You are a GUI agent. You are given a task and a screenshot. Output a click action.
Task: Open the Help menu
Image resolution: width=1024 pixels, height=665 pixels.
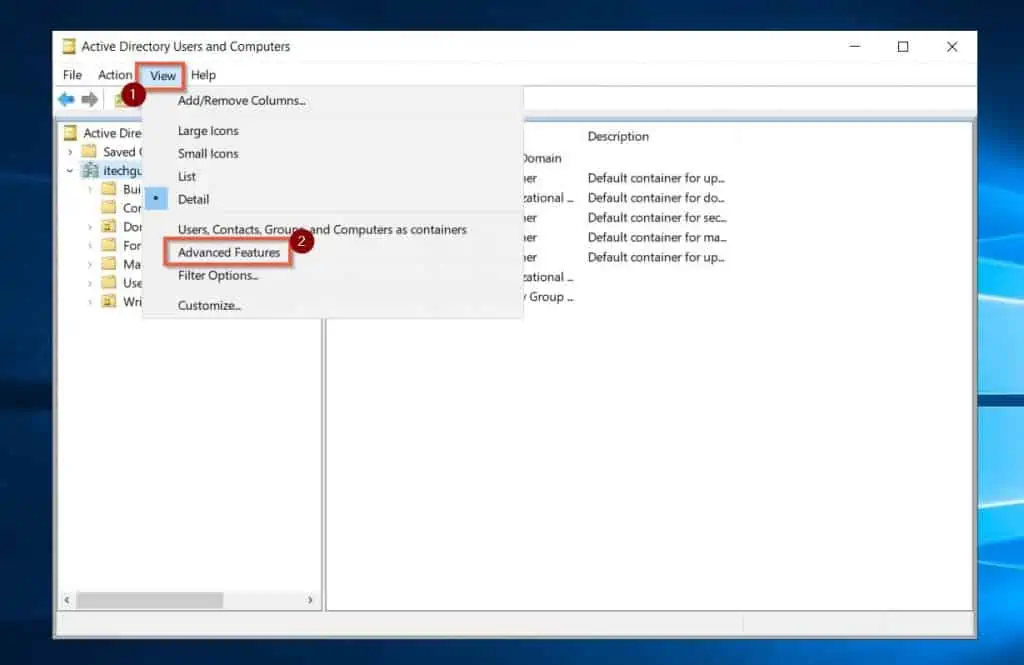[203, 75]
